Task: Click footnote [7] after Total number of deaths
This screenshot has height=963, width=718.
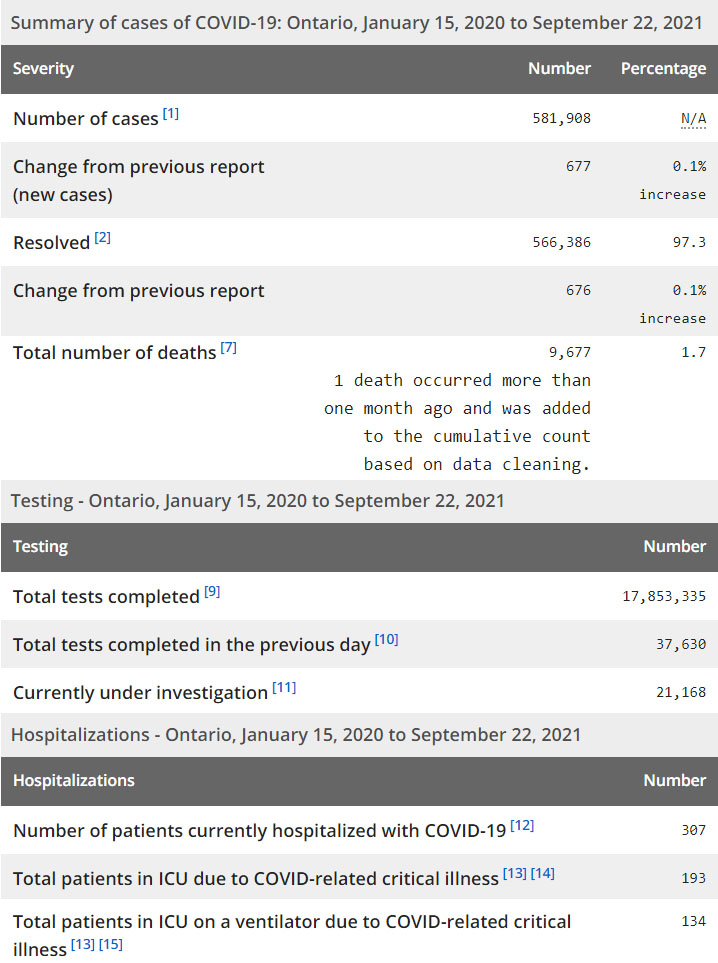Action: [x=228, y=348]
